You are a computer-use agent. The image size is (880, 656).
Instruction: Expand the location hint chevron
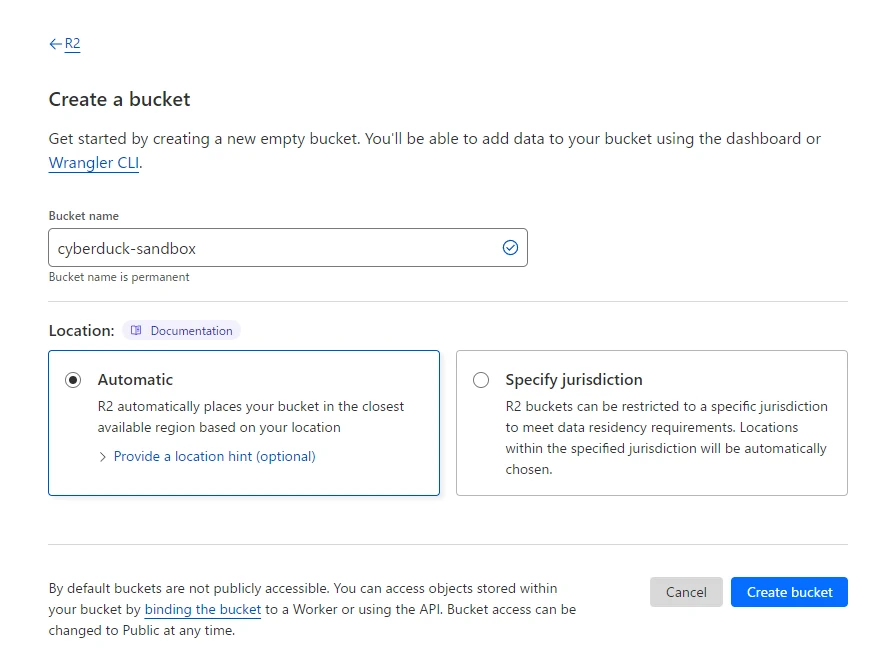(102, 457)
